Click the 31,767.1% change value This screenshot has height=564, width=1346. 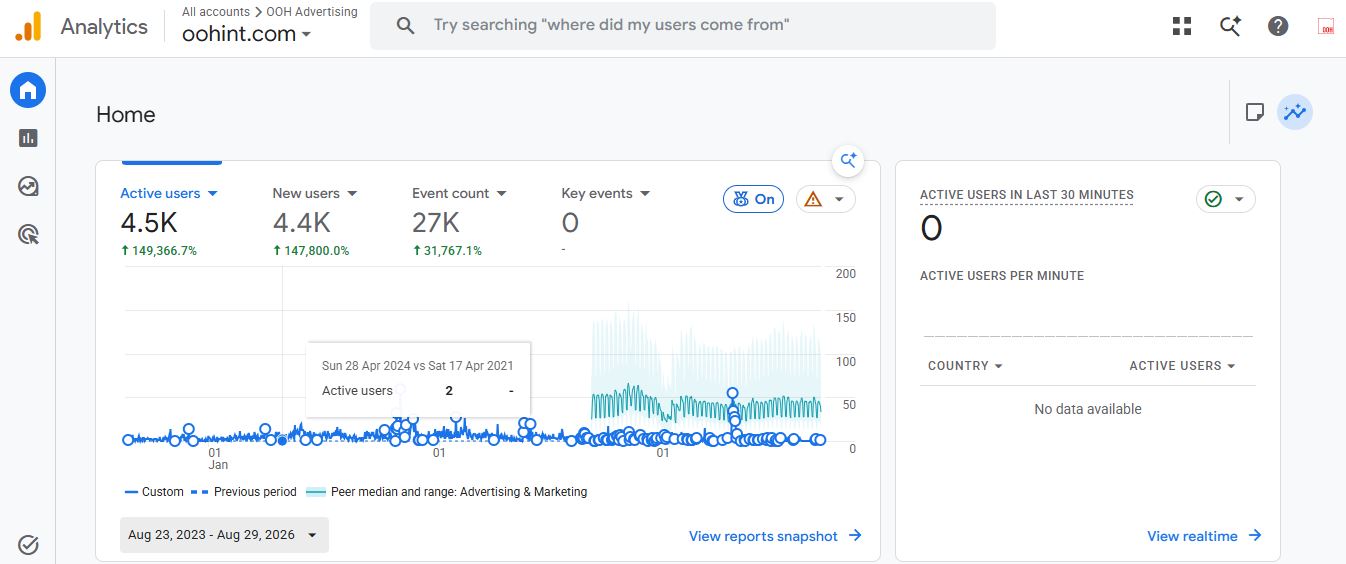click(447, 251)
